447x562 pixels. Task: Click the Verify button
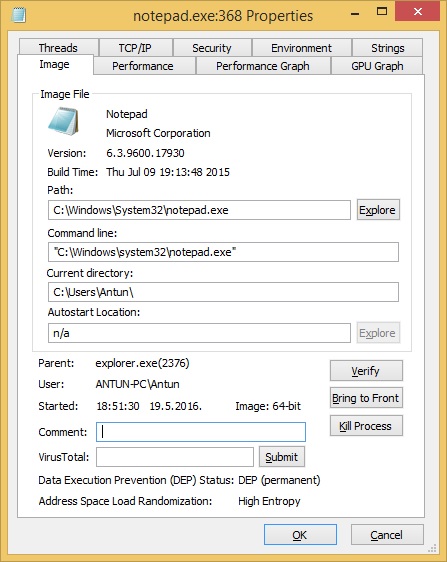tap(366, 371)
